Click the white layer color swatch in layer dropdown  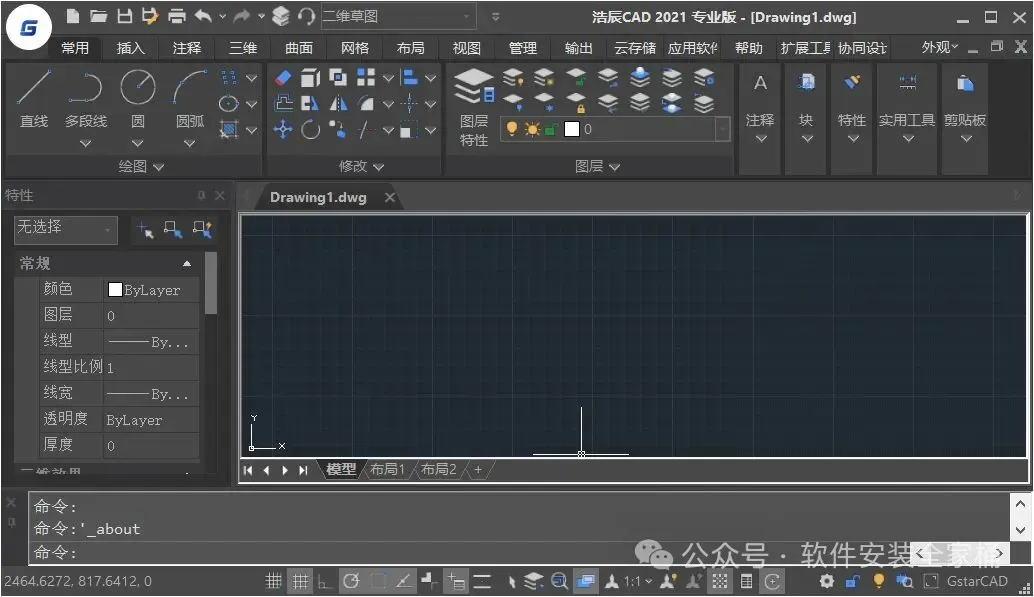pos(572,129)
